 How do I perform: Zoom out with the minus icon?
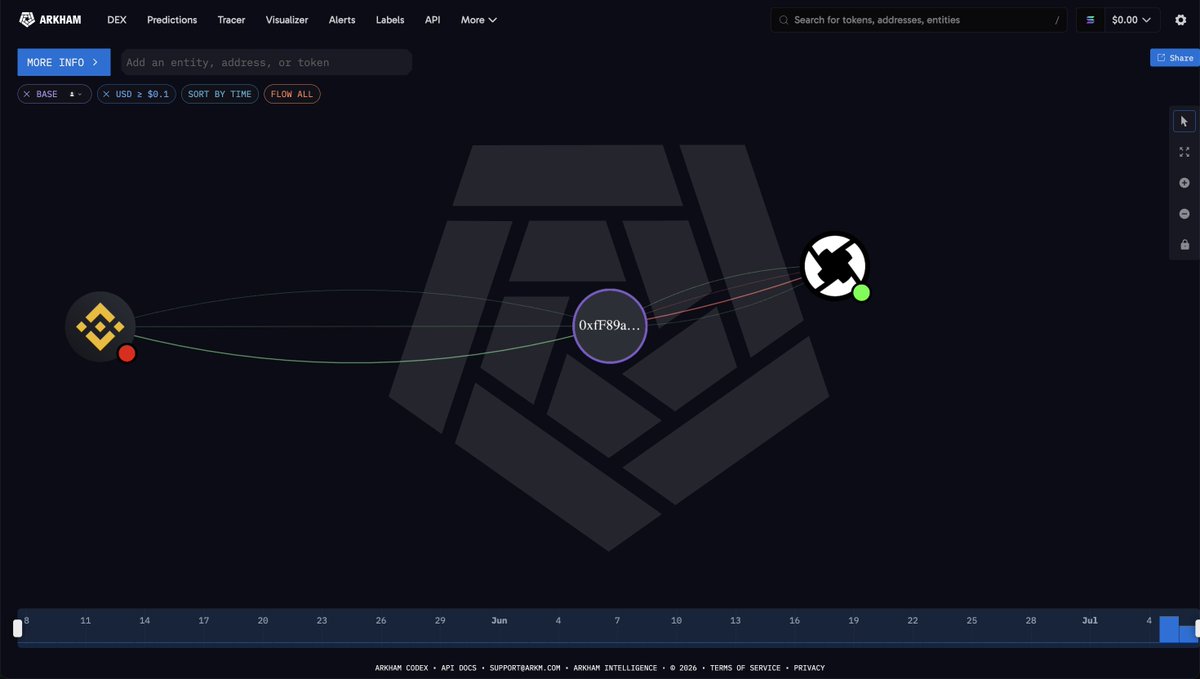(1184, 214)
